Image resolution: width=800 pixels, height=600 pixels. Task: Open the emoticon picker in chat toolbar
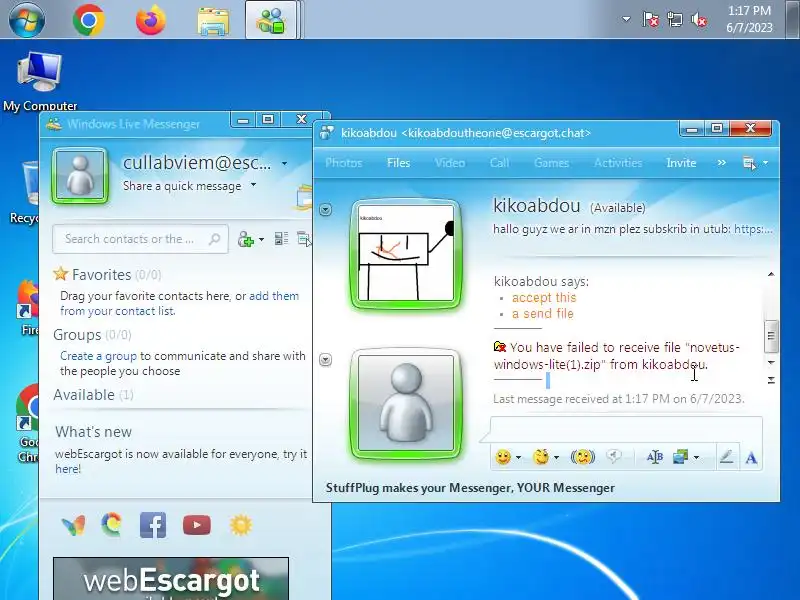pyautogui.click(x=503, y=457)
